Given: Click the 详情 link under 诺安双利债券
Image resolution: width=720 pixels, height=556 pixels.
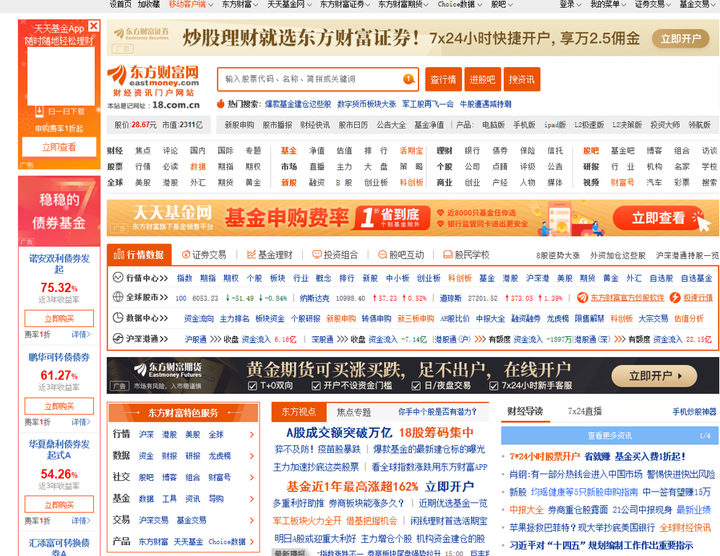Looking at the screenshot, I should point(81,334).
